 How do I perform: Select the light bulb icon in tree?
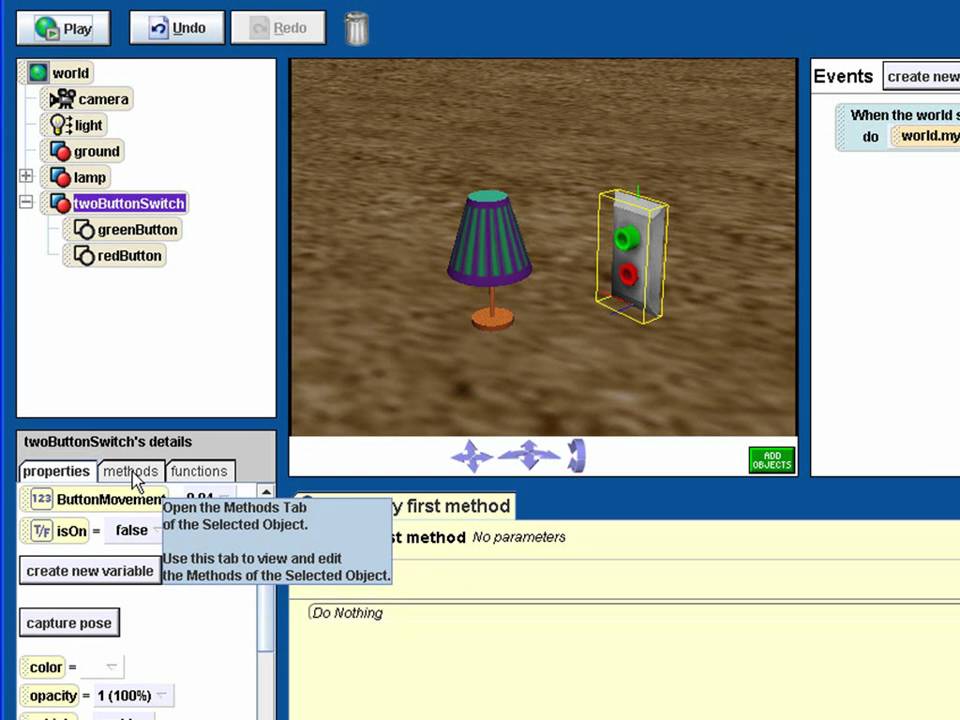click(61, 125)
